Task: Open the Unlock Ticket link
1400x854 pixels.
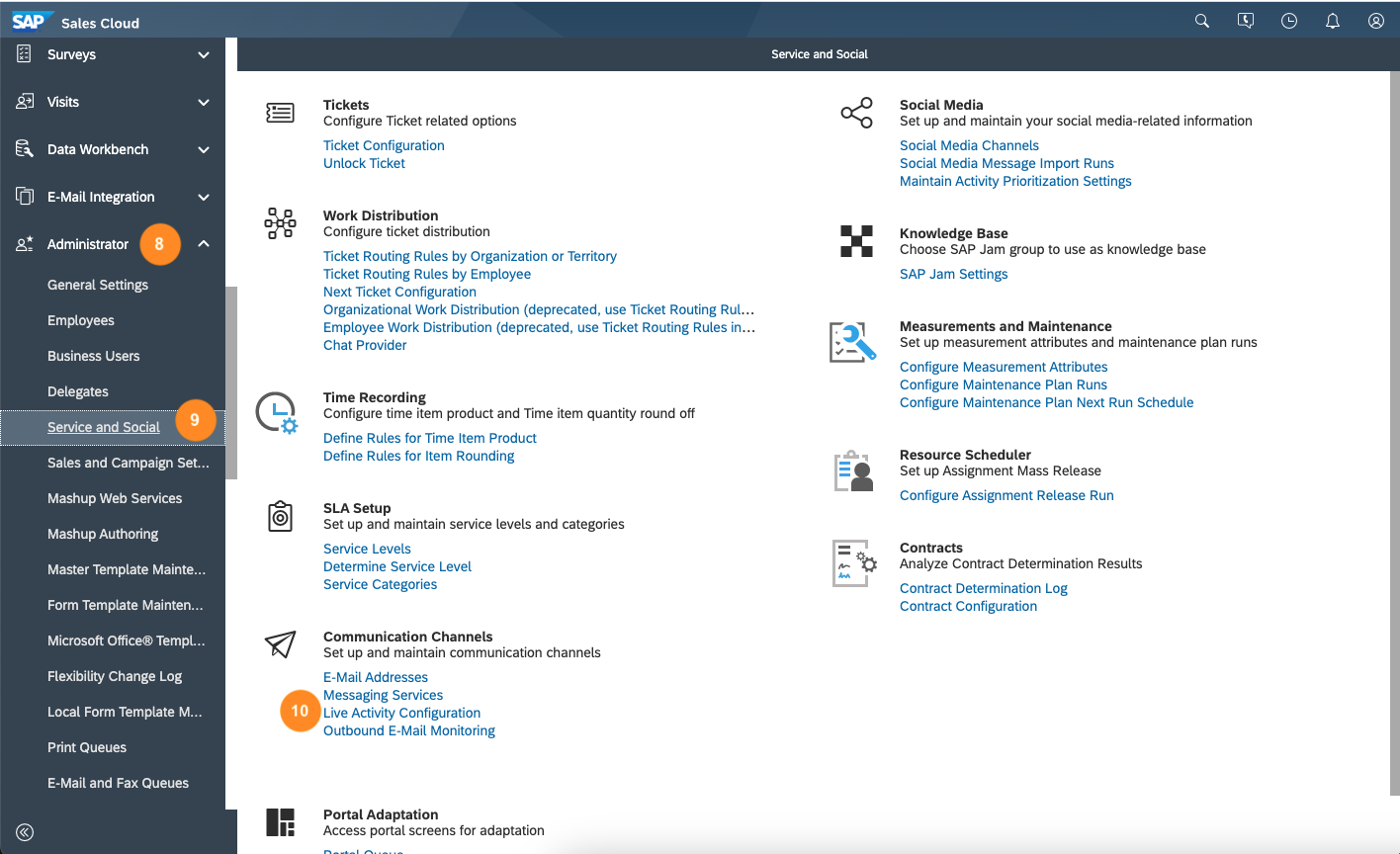Action: coord(364,163)
